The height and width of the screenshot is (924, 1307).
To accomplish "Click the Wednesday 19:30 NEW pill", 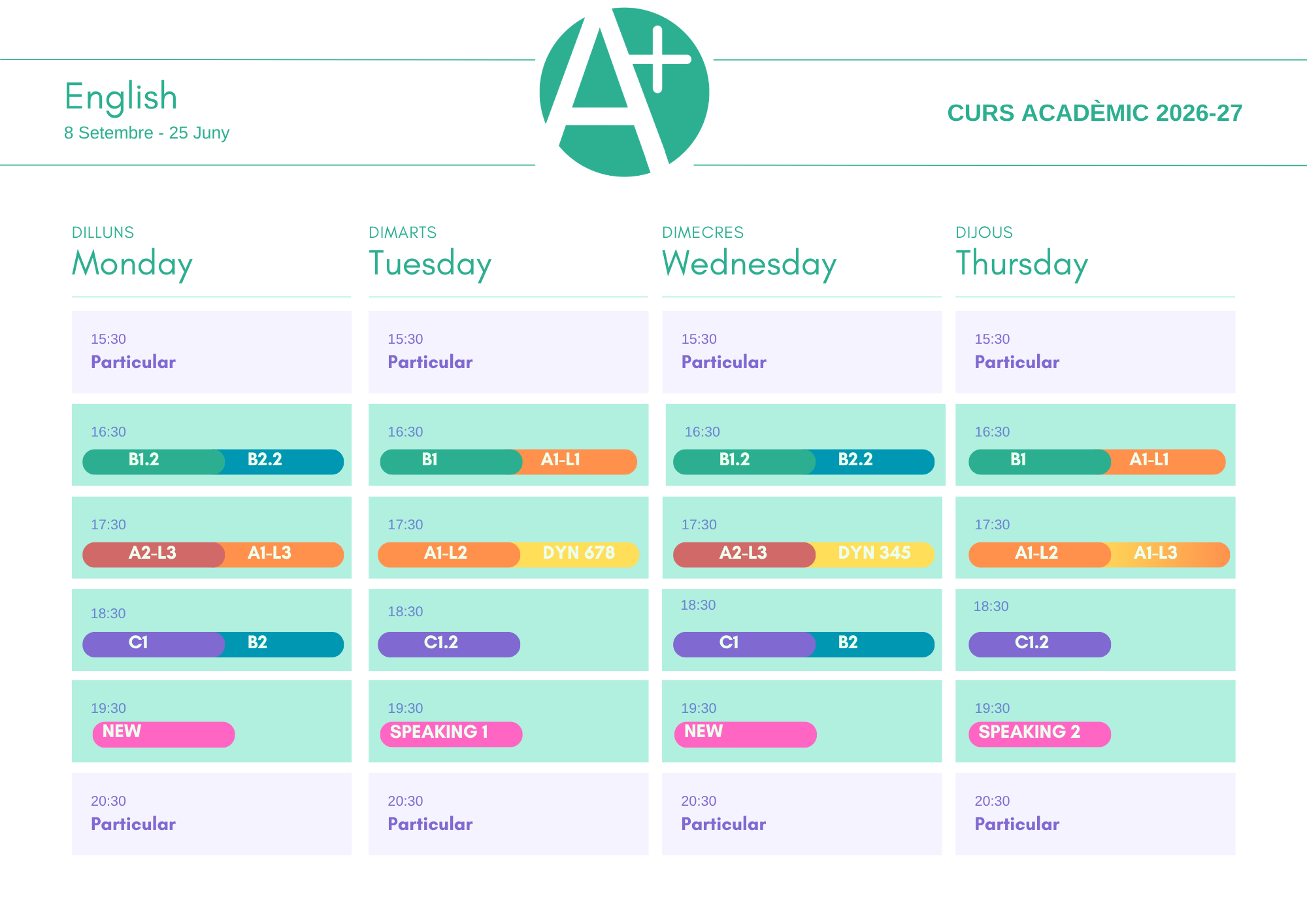I will (746, 734).
